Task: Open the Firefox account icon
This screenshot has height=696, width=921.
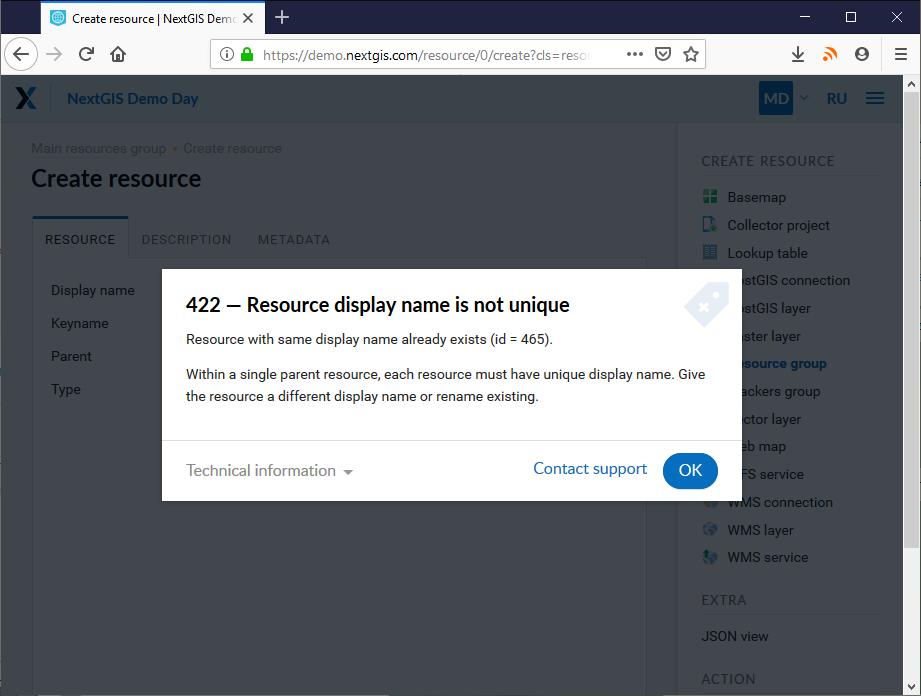Action: (x=862, y=54)
